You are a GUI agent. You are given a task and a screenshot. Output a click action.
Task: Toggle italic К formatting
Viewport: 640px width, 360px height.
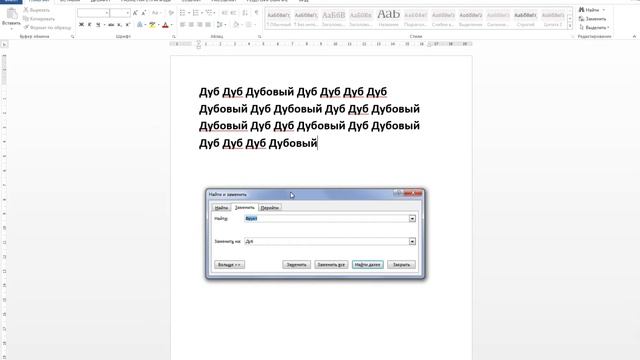pyautogui.click(x=89, y=25)
